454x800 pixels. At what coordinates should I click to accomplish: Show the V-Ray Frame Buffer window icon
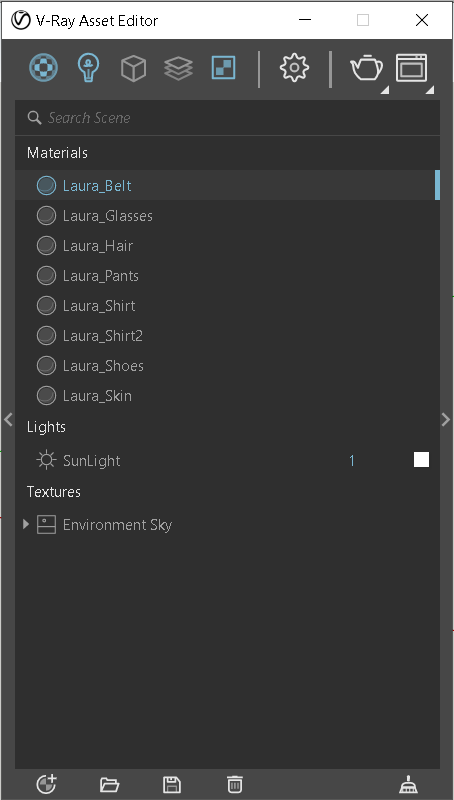(x=411, y=67)
